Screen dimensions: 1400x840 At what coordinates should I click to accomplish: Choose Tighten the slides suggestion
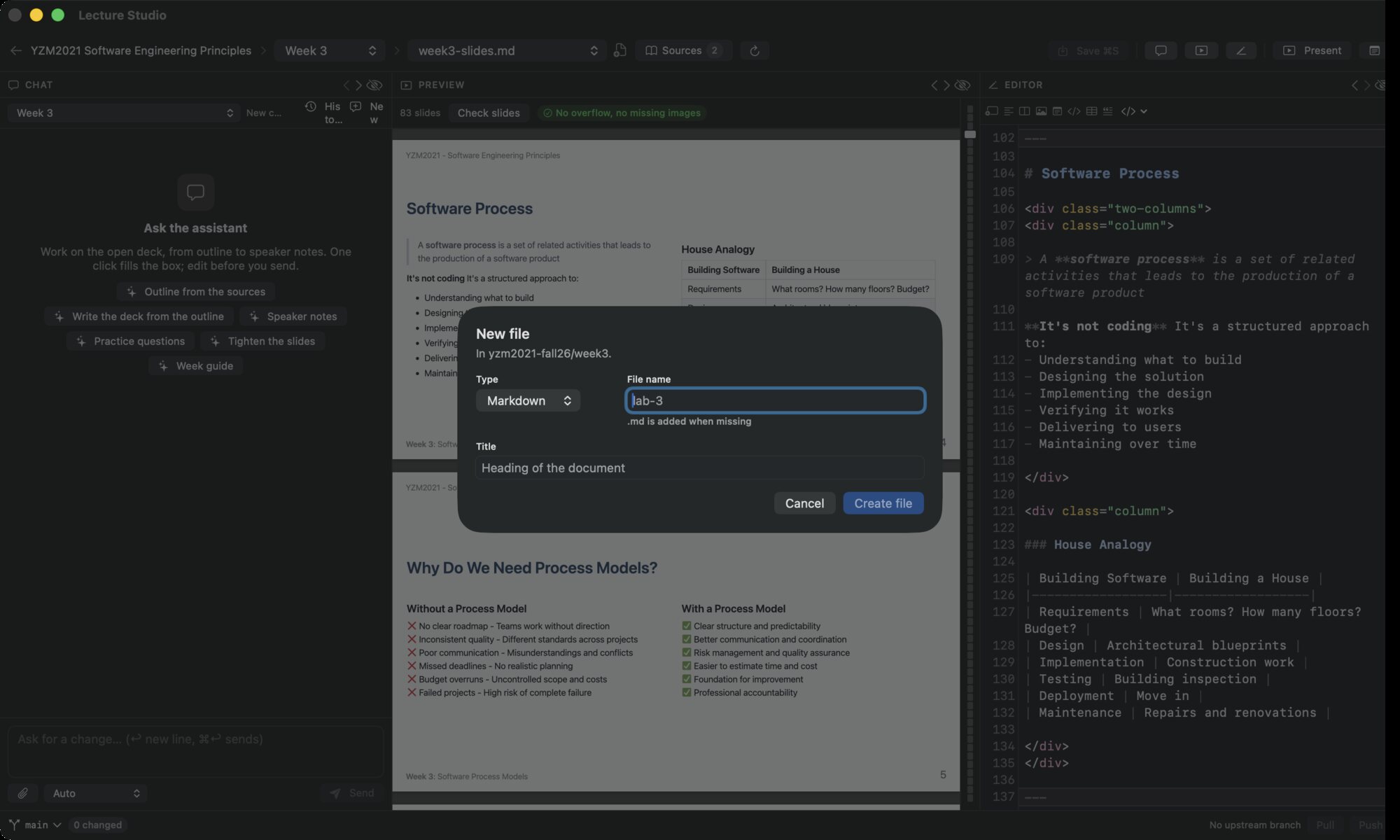[262, 341]
